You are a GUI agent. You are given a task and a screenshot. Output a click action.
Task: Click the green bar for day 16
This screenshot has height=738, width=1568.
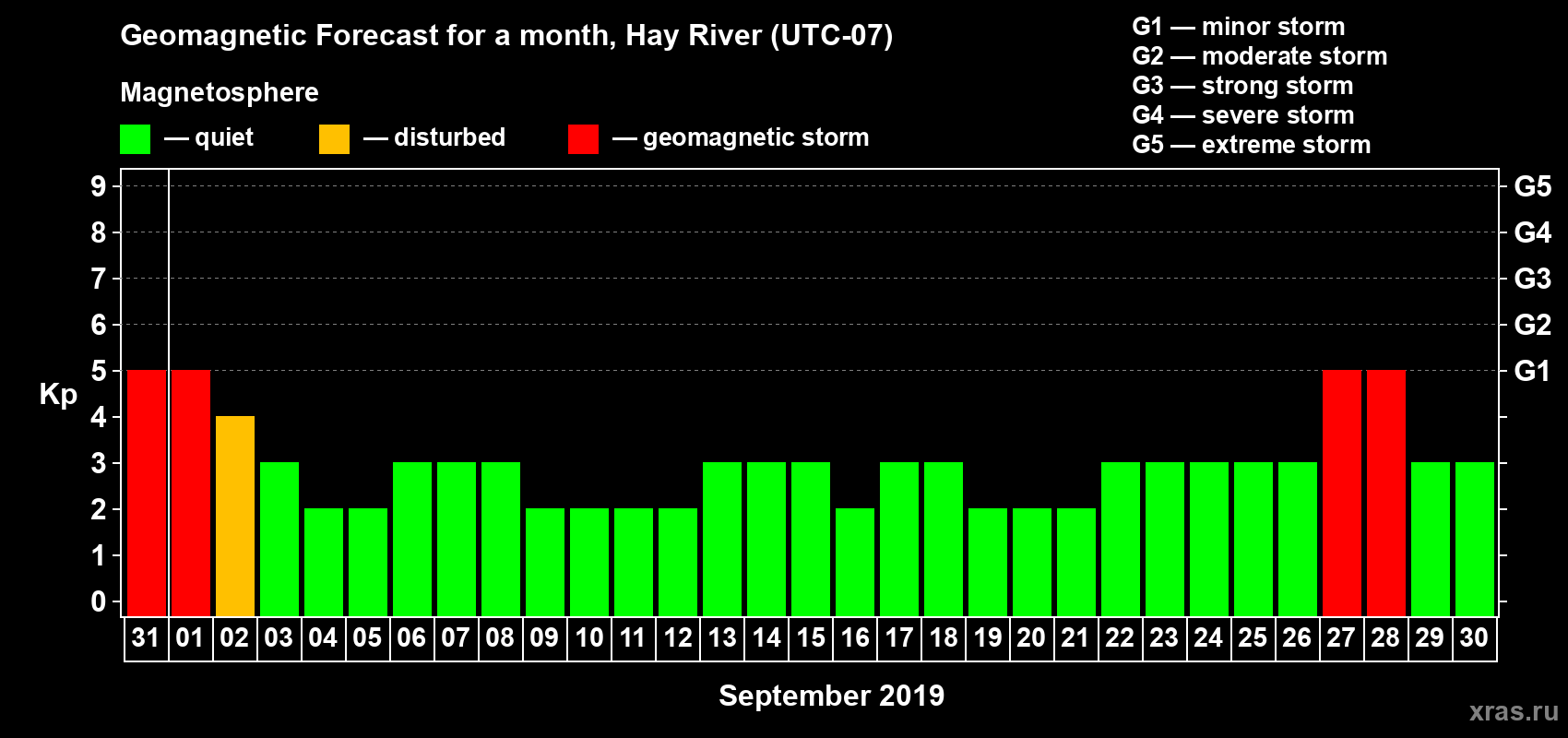point(855,563)
